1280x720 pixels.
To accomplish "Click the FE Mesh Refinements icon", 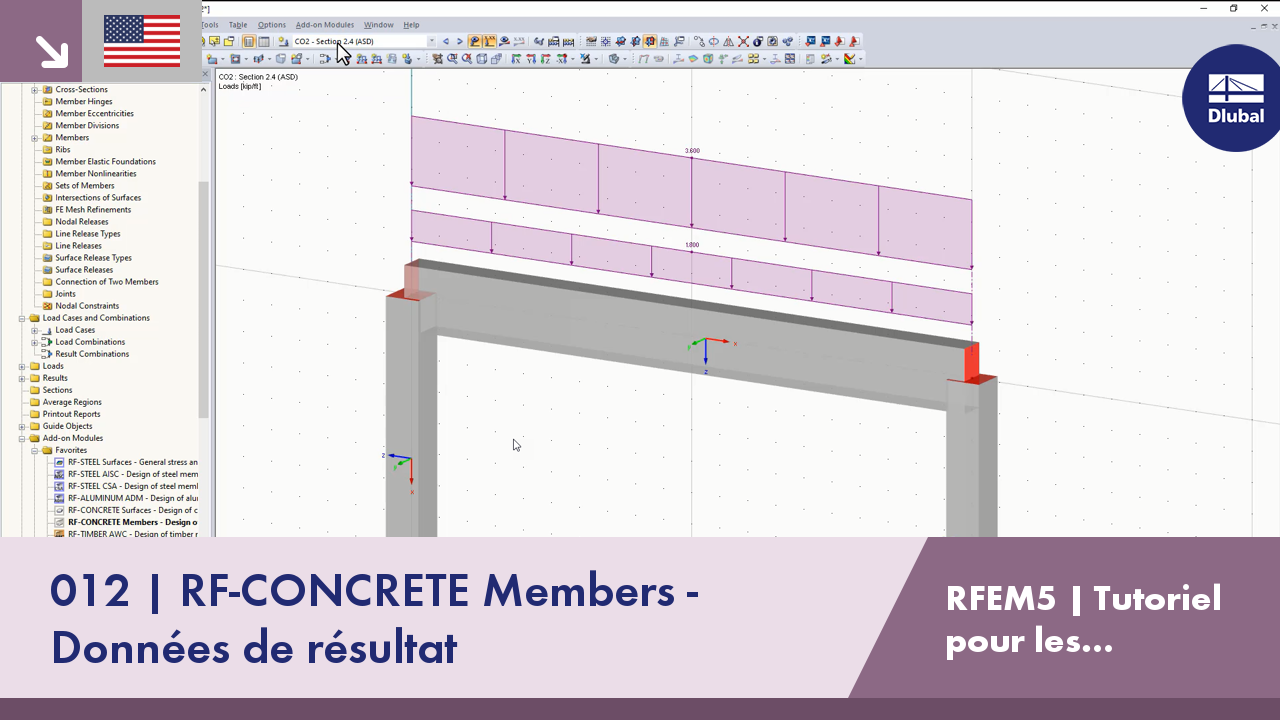I will (47, 209).
